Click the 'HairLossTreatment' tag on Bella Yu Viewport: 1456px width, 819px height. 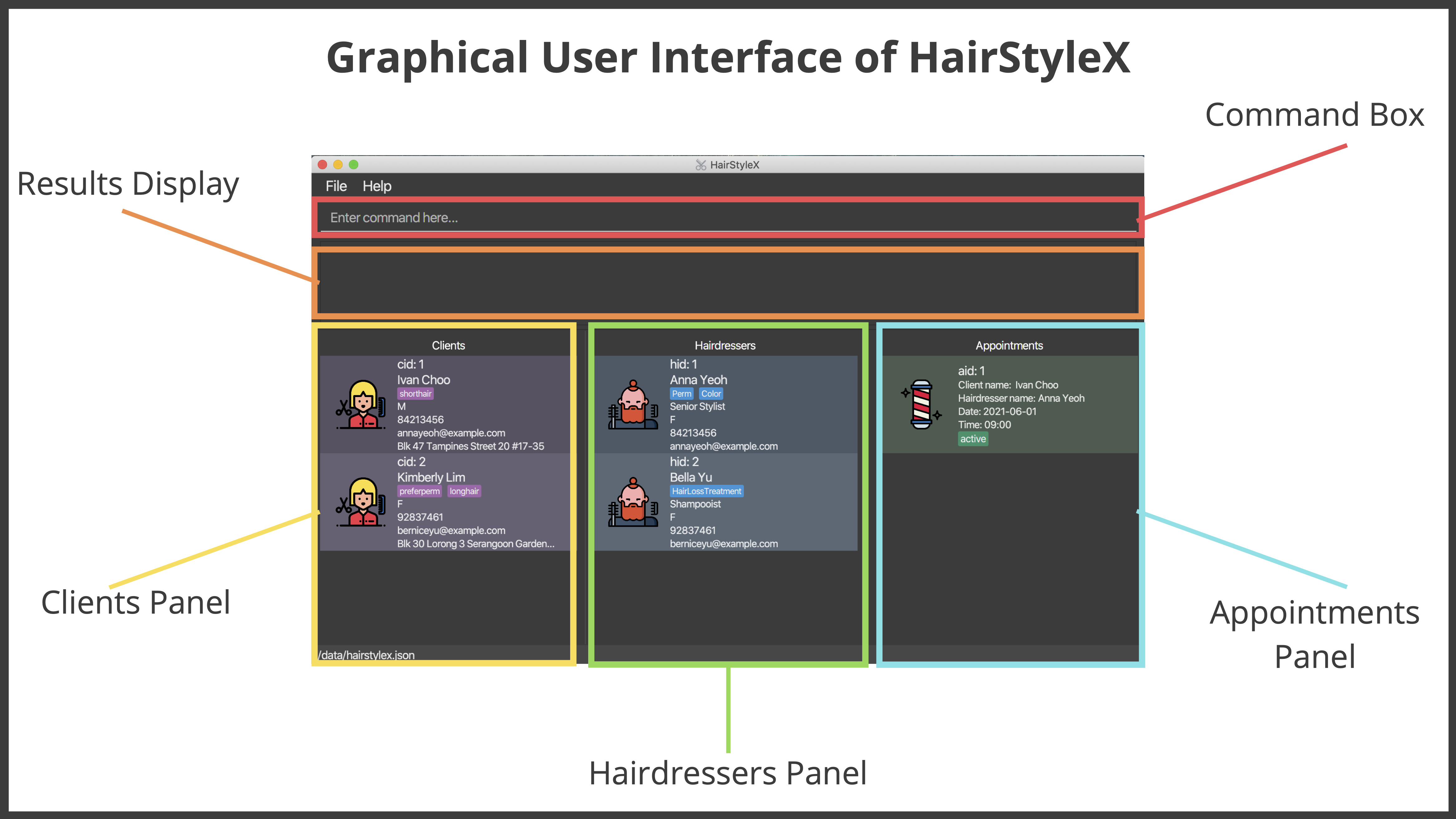[706, 491]
